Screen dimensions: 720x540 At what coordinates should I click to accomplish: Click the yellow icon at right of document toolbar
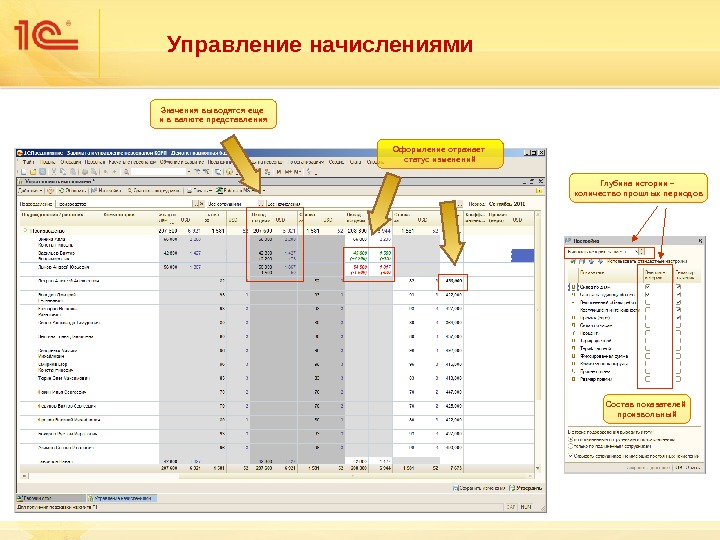pos(539,191)
